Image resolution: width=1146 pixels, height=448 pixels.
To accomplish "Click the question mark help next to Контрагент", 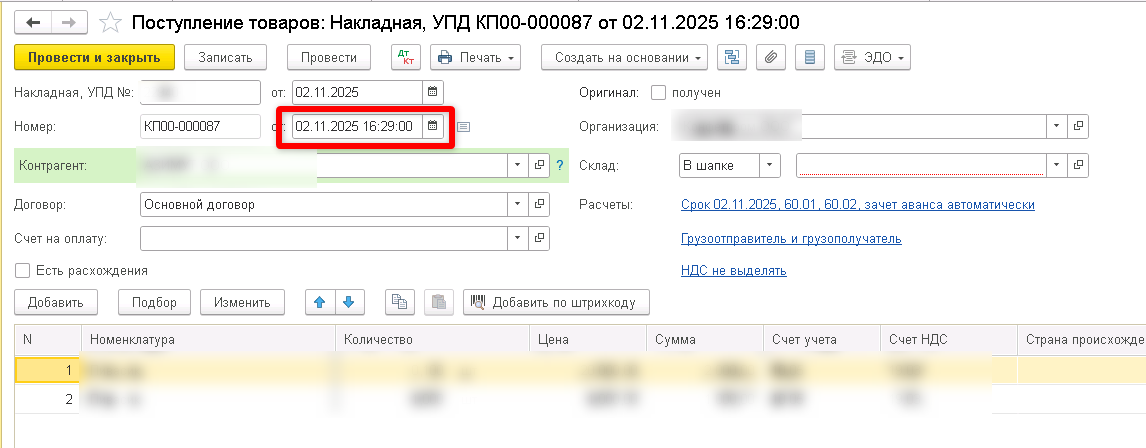I will (x=560, y=165).
